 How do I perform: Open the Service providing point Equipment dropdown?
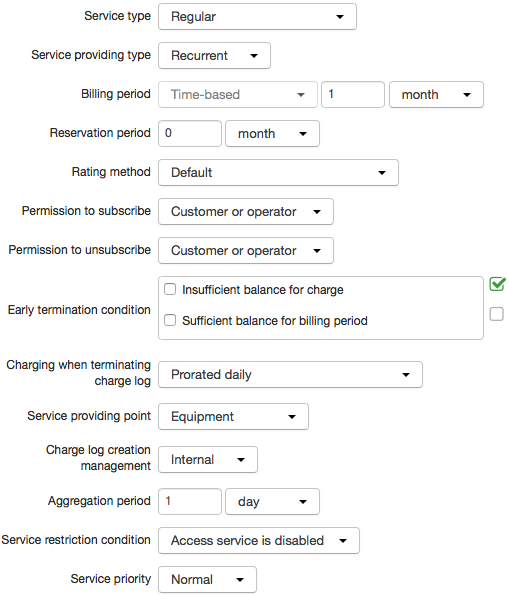pos(233,417)
